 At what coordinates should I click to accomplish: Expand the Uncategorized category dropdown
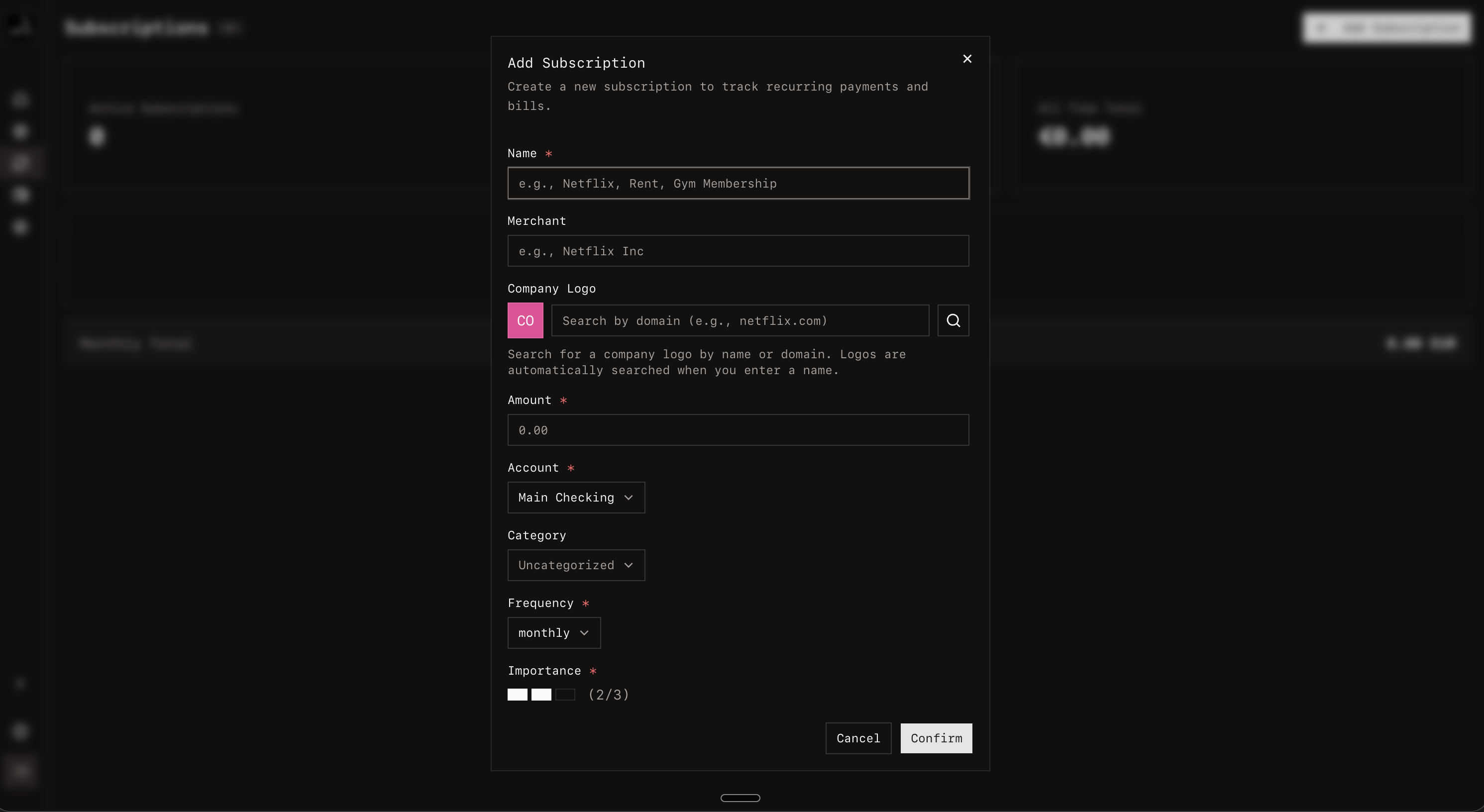pyautogui.click(x=576, y=565)
